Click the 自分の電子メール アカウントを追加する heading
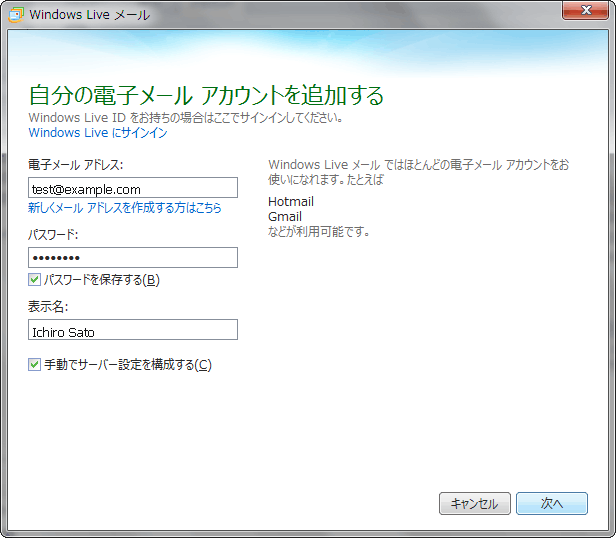Viewport: 616px width, 538px height. (206, 95)
